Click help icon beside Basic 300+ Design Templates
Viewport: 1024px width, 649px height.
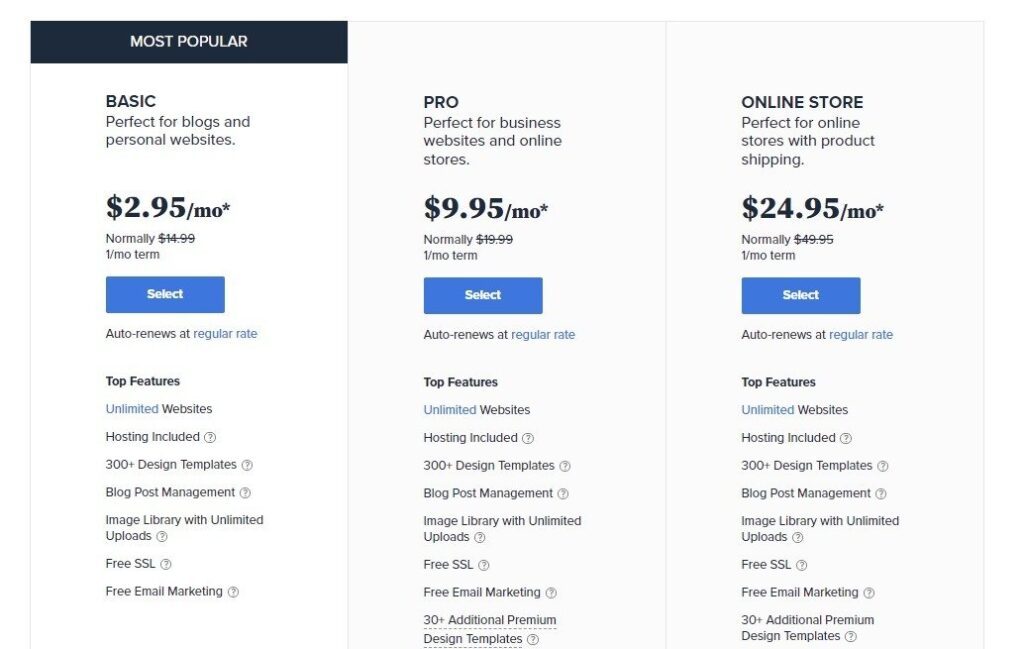pyautogui.click(x=247, y=465)
